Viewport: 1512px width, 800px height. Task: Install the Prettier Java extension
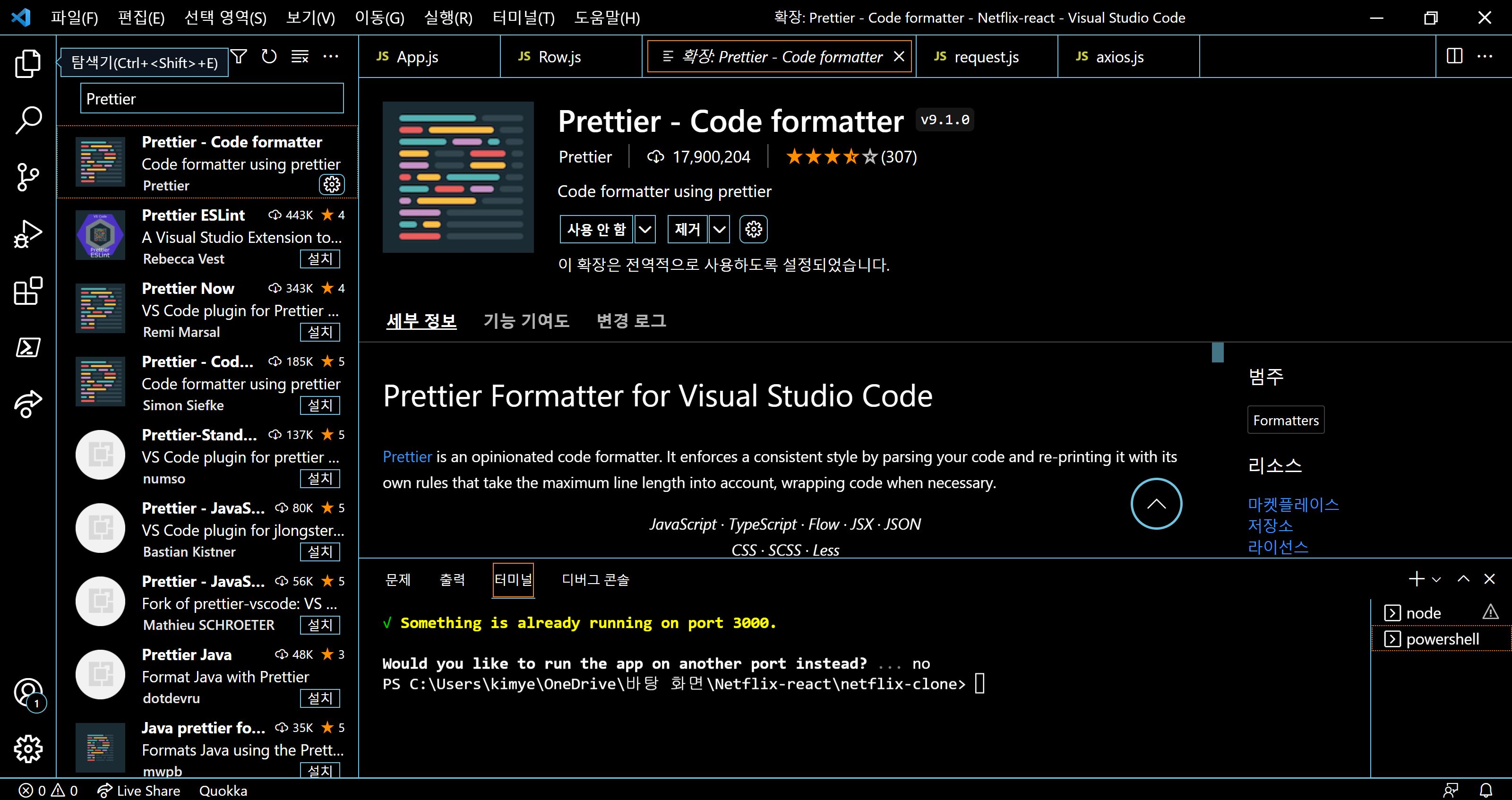[x=320, y=698]
